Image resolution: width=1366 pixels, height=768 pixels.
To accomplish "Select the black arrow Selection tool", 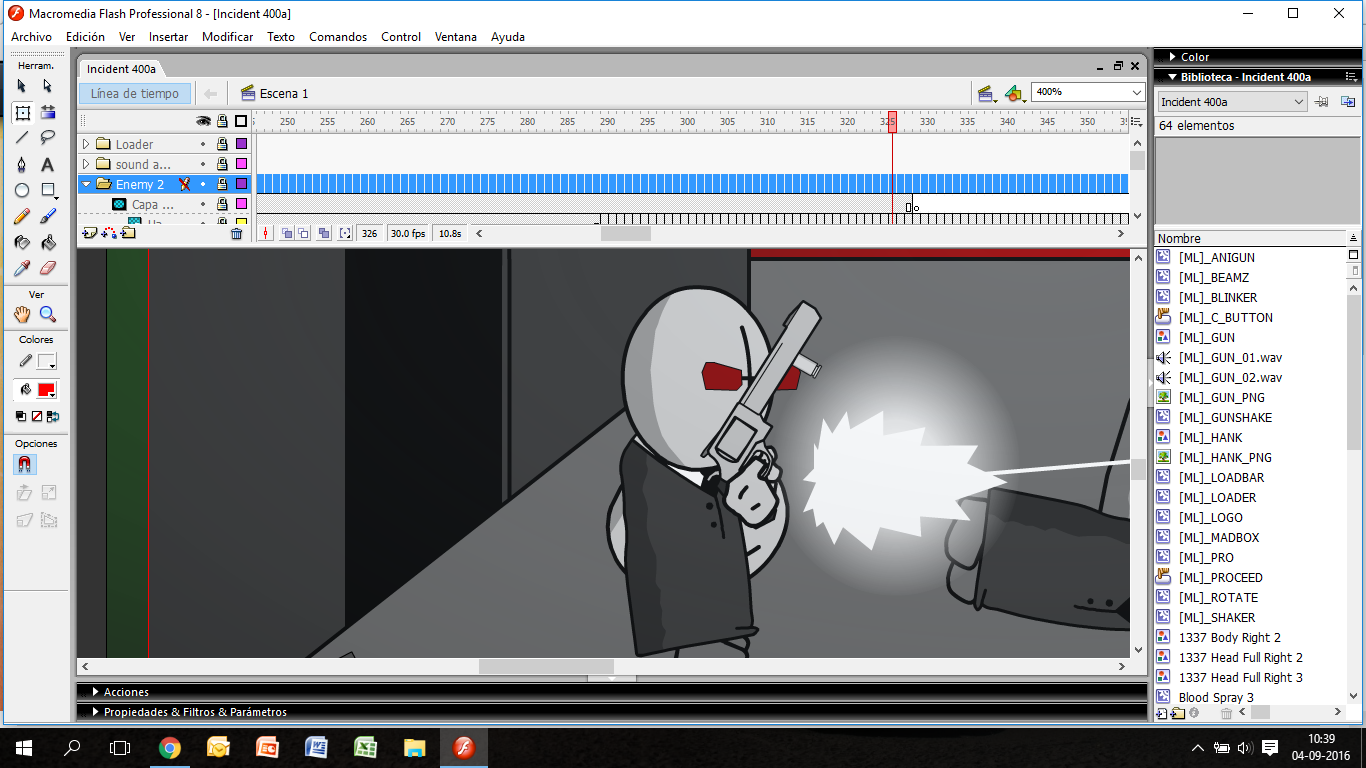I will click(x=22, y=87).
